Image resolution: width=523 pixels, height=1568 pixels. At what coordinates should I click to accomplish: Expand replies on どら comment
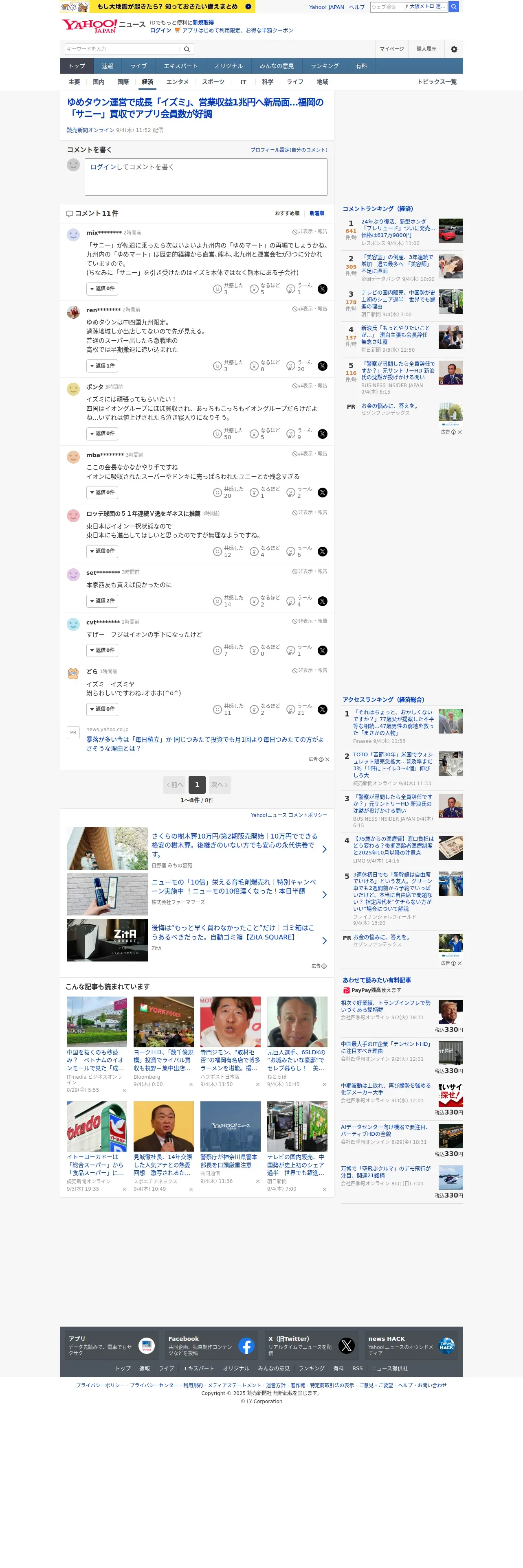pos(102,709)
